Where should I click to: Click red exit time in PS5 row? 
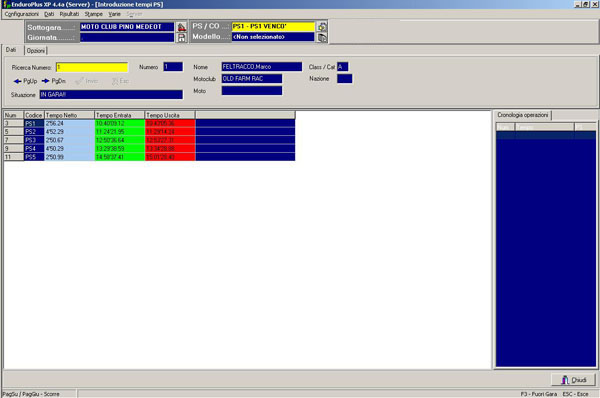(x=170, y=157)
